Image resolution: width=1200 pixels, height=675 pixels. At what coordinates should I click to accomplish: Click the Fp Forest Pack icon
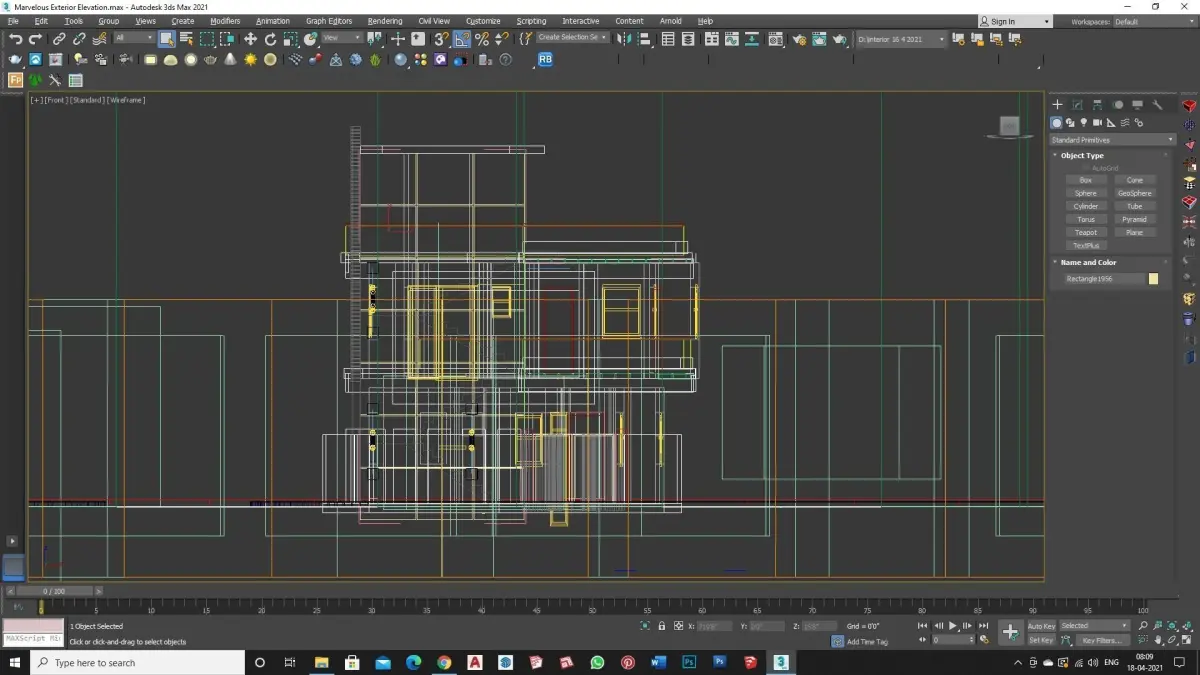(x=16, y=80)
